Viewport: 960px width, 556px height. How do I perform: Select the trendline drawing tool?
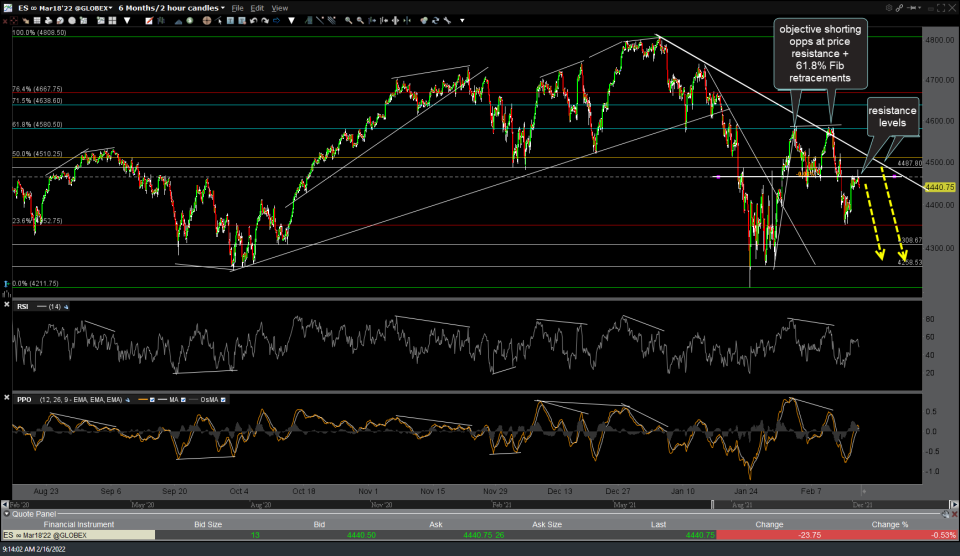320,20
